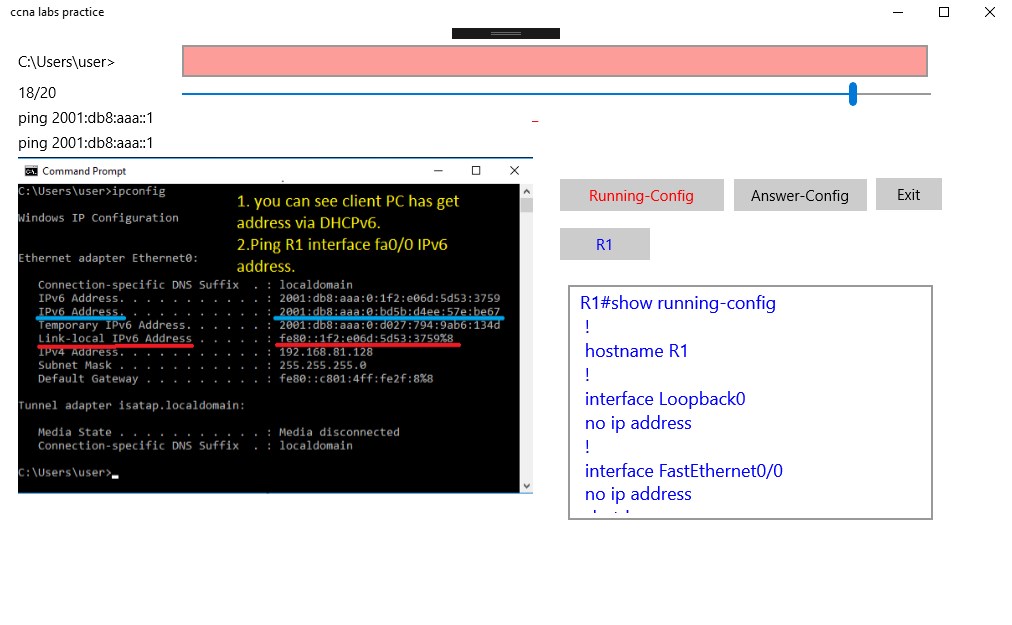The width and height of the screenshot is (1012, 625).
Task: Click the progress slider thumb
Action: point(853,94)
